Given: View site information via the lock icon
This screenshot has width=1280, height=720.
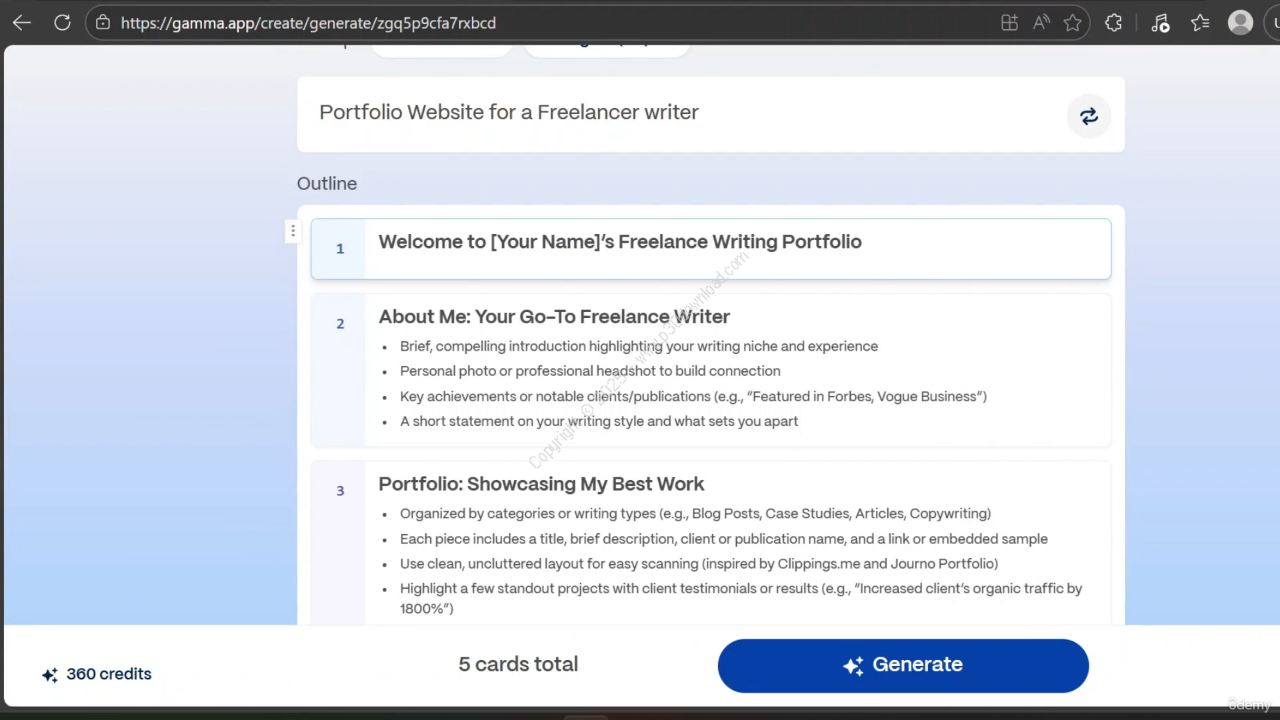Looking at the screenshot, I should pos(103,23).
